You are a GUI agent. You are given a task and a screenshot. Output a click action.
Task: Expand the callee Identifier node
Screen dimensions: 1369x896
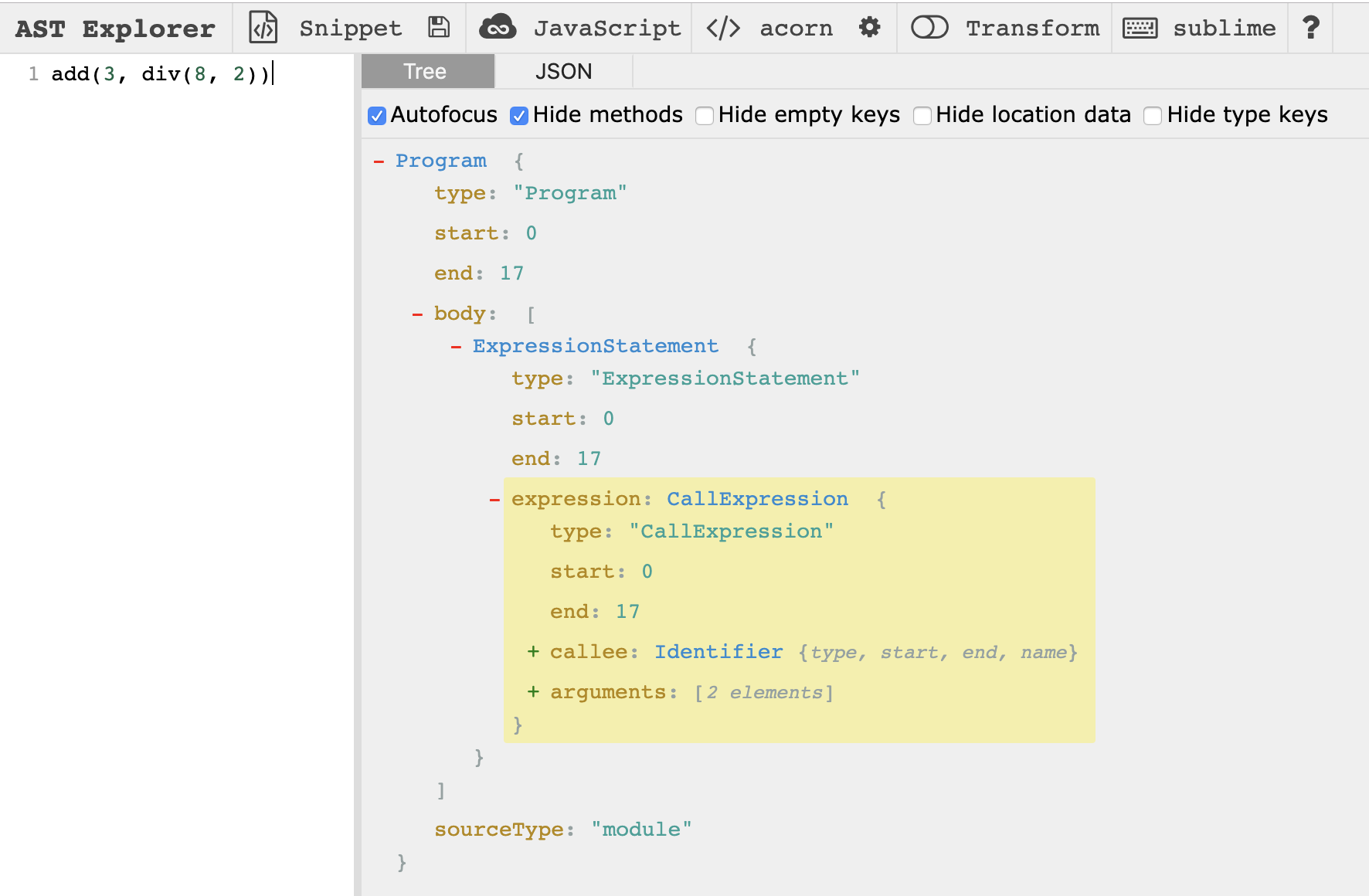[x=533, y=652]
